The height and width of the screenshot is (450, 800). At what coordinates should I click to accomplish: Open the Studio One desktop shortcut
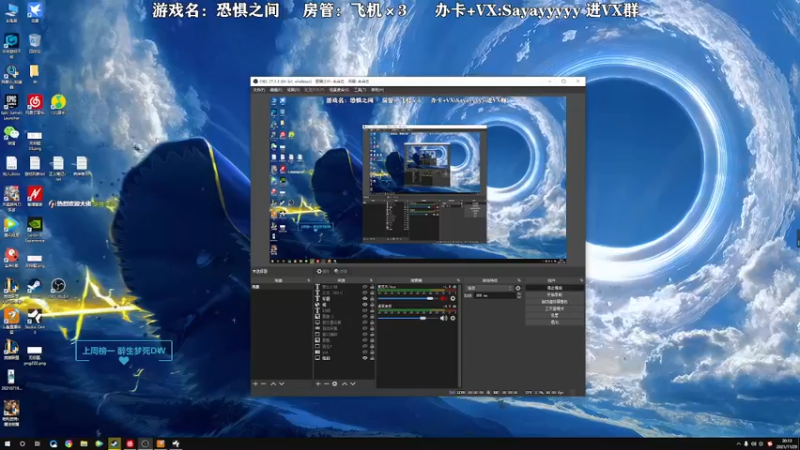[34, 320]
